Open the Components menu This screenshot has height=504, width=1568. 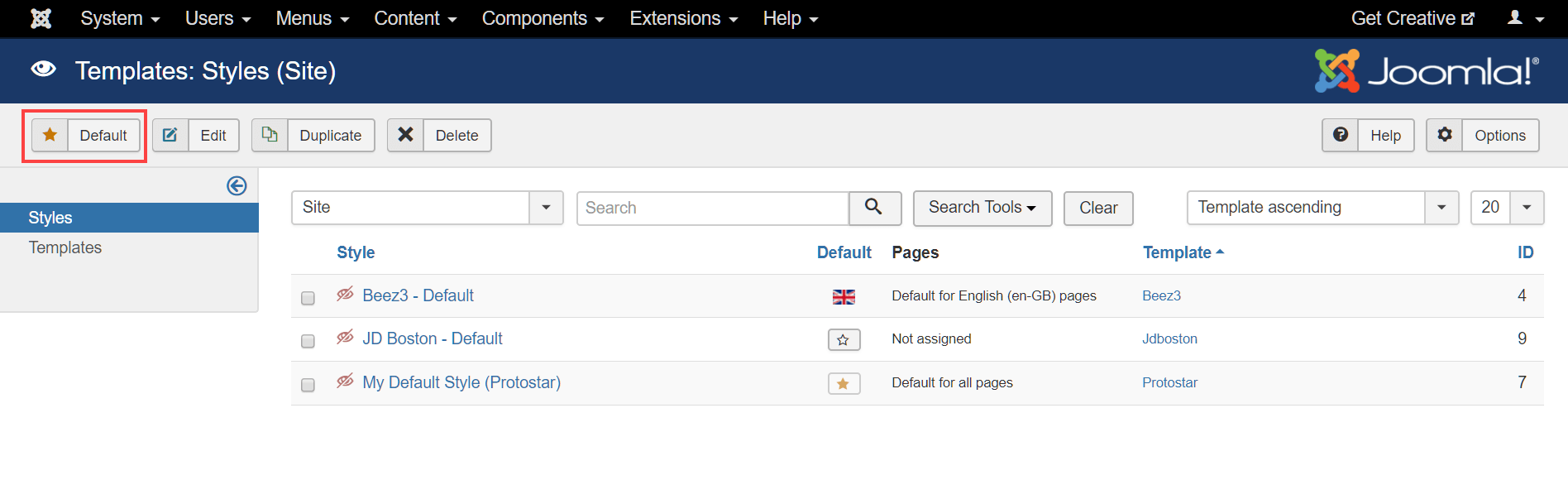(x=543, y=18)
